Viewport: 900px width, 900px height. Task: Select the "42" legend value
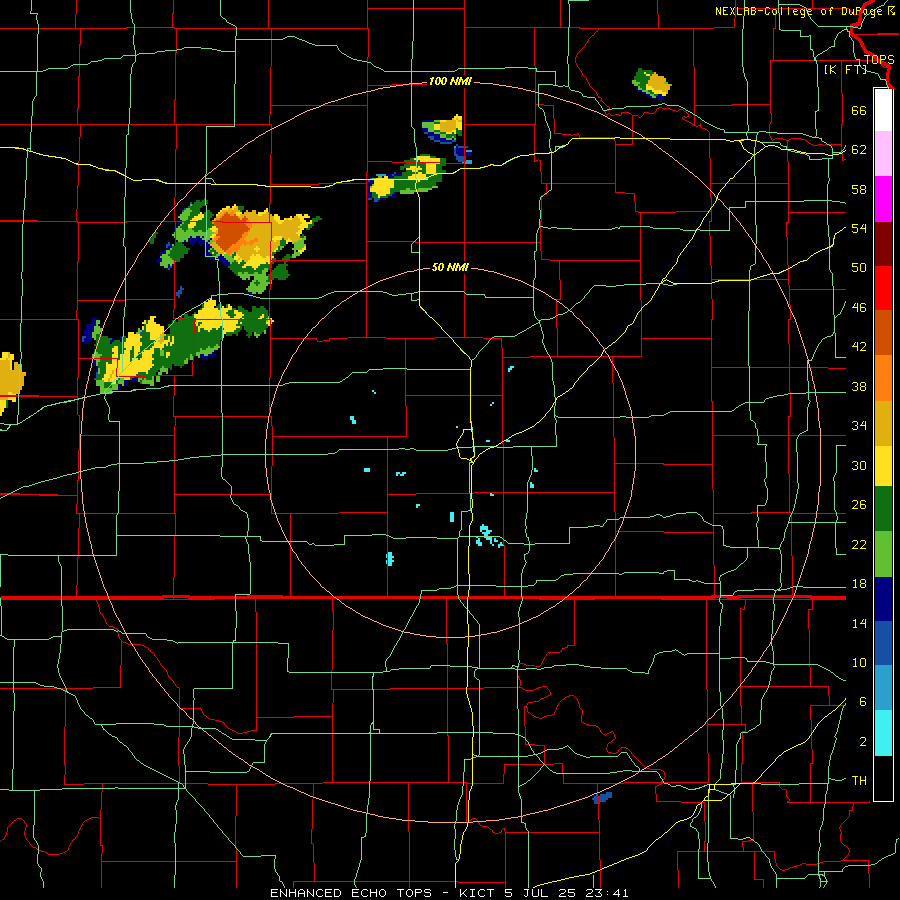click(859, 347)
